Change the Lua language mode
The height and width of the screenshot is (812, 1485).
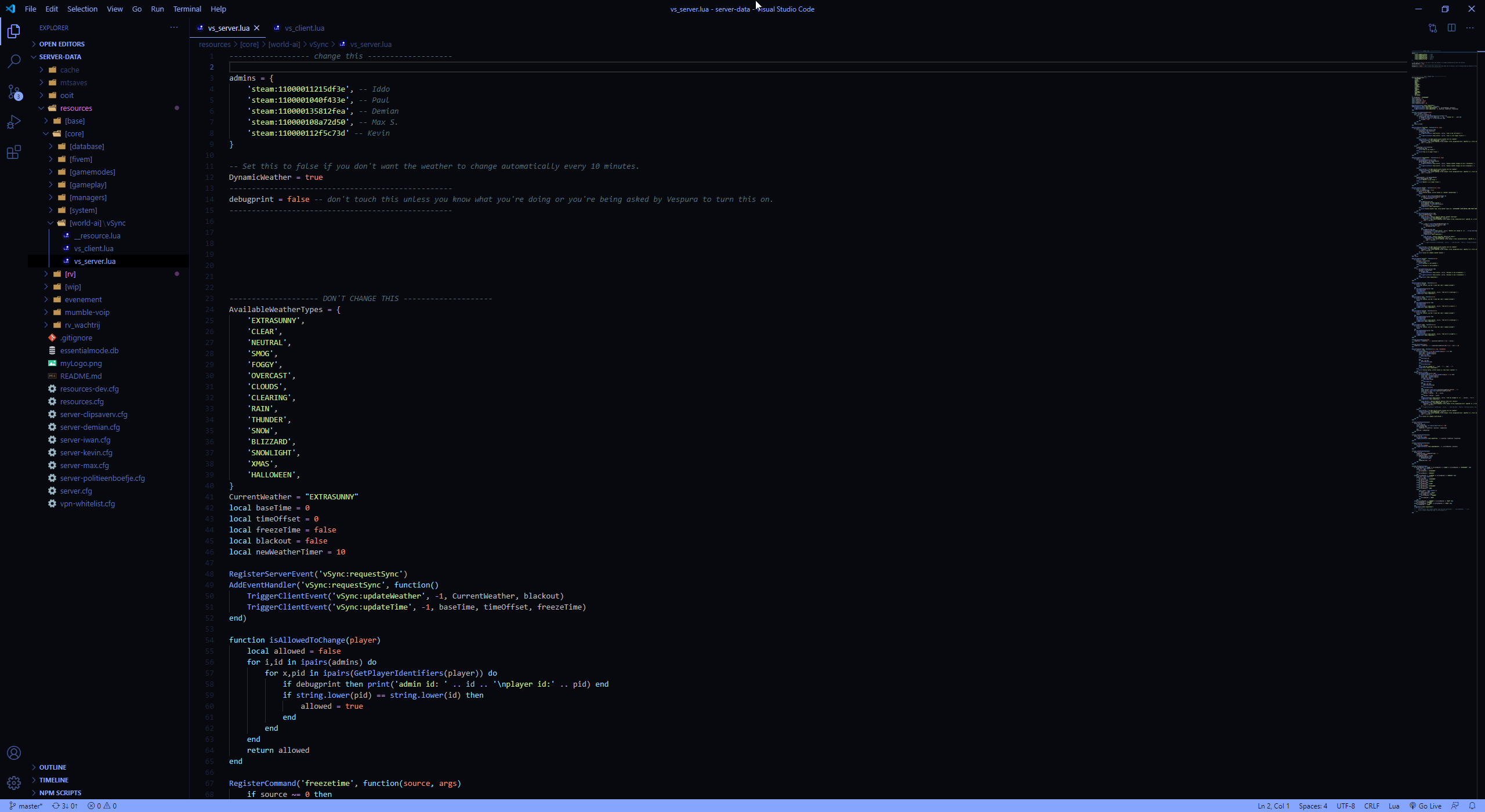coord(1393,806)
